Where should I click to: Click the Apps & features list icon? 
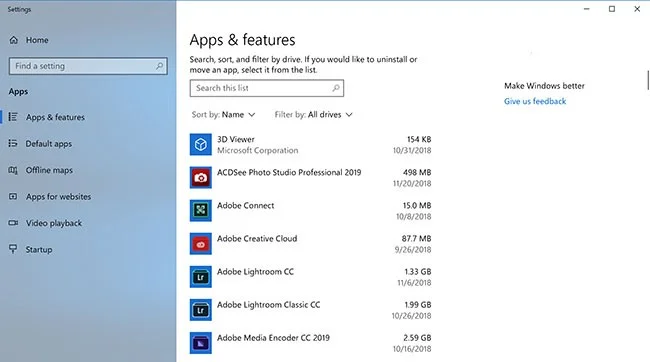13,117
